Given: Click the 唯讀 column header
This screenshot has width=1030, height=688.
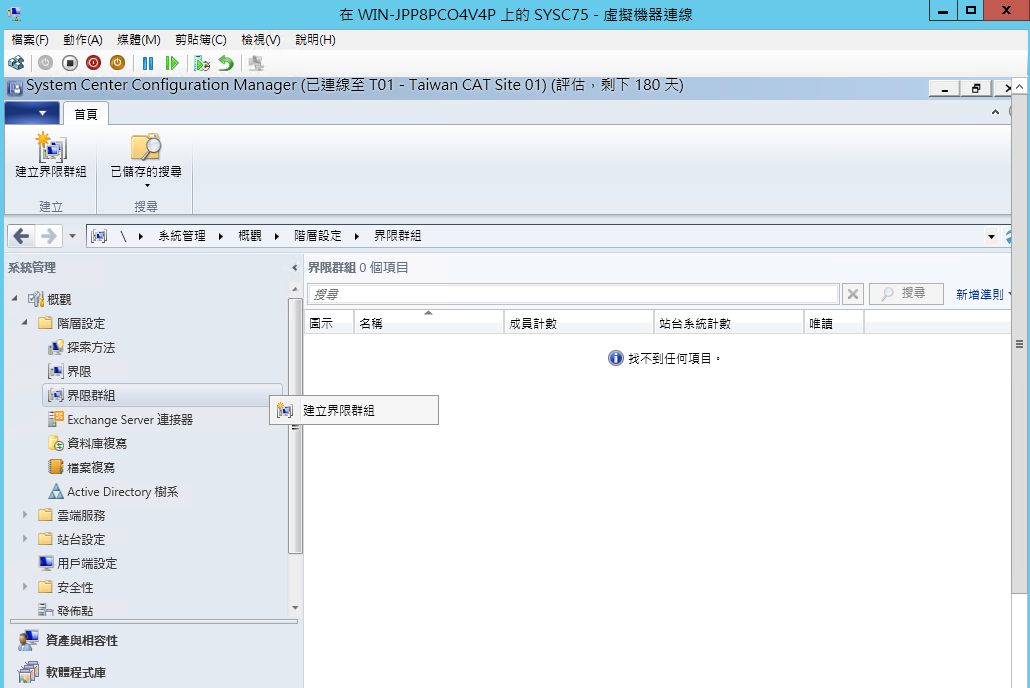Looking at the screenshot, I should pyautogui.click(x=834, y=323).
